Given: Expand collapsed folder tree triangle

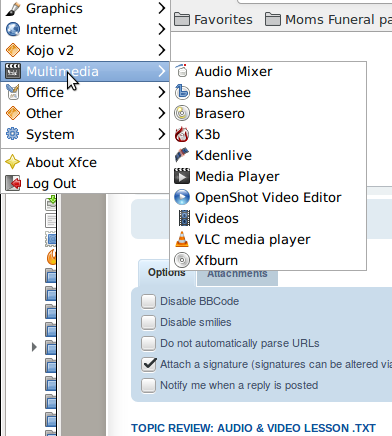Looking at the screenshot, I should tap(34, 347).
